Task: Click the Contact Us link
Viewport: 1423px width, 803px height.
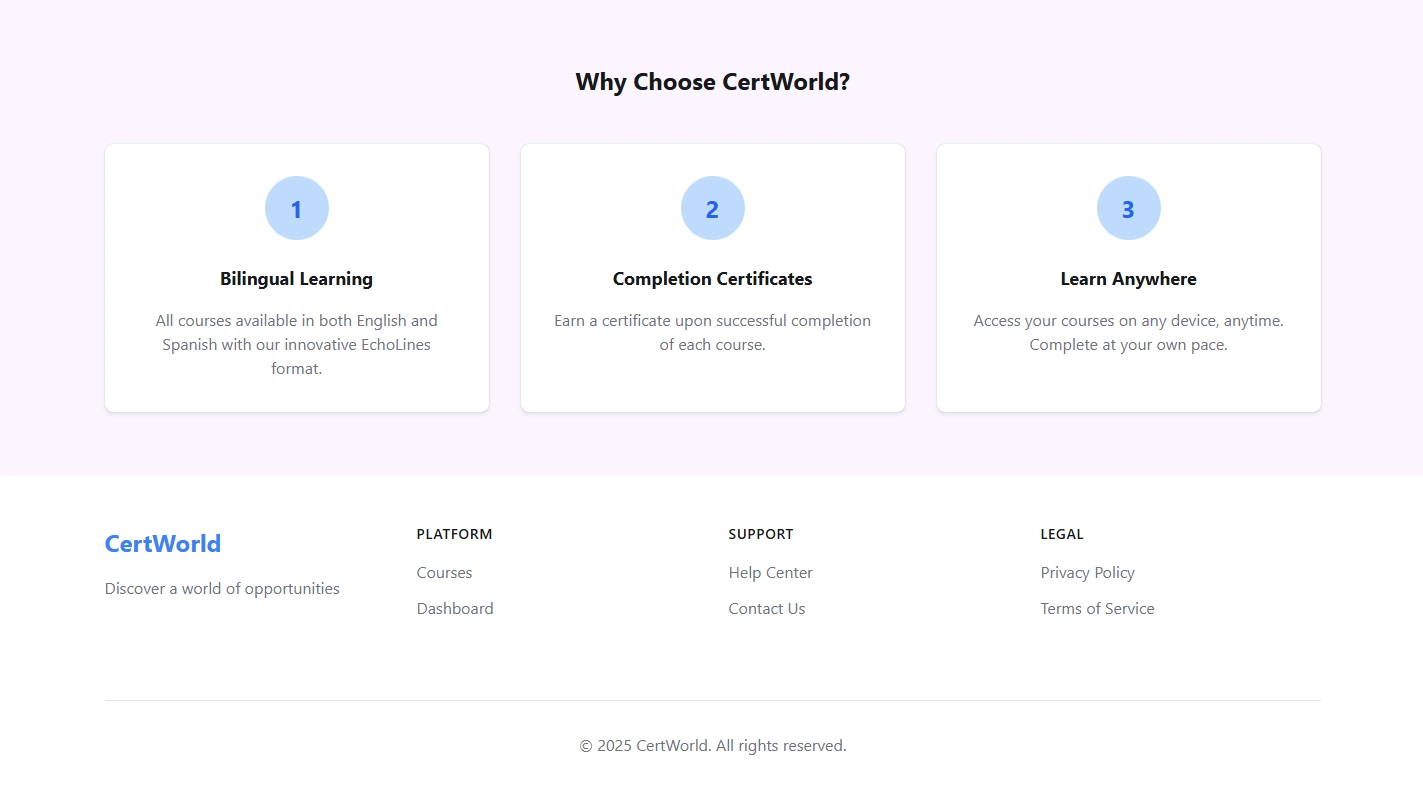Action: 766,609
